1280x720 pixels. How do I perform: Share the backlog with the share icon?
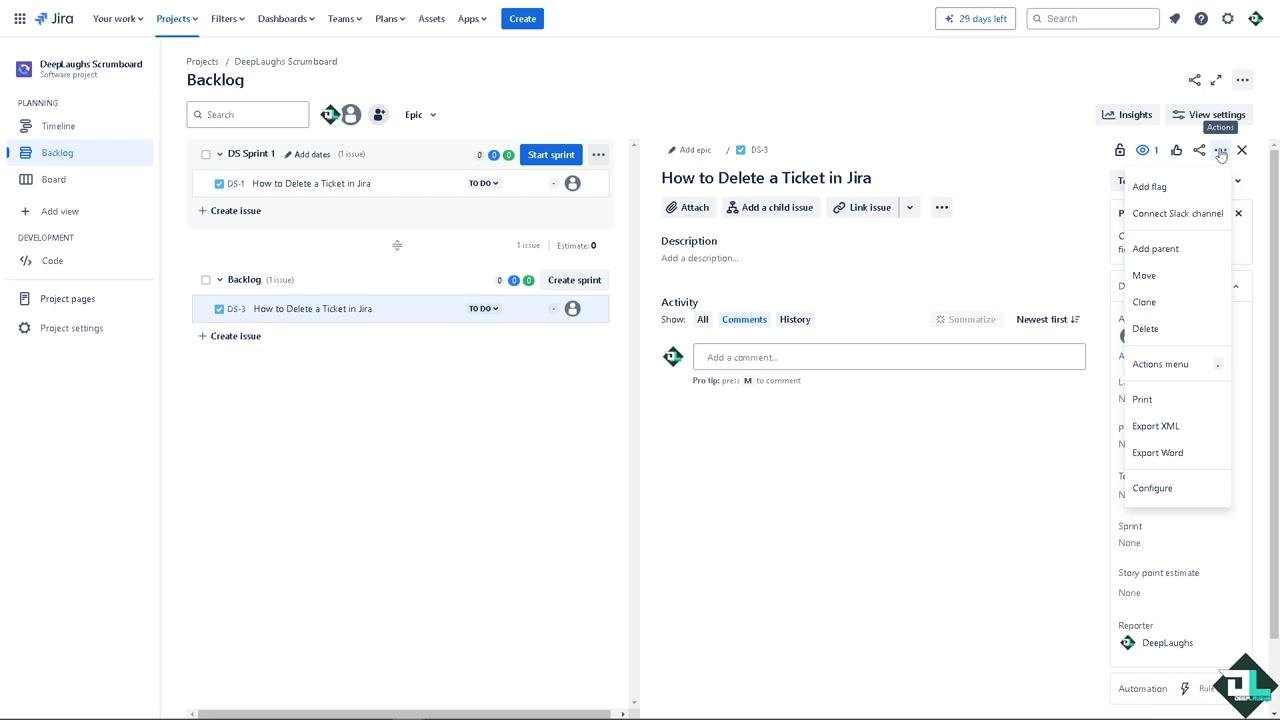[1194, 80]
